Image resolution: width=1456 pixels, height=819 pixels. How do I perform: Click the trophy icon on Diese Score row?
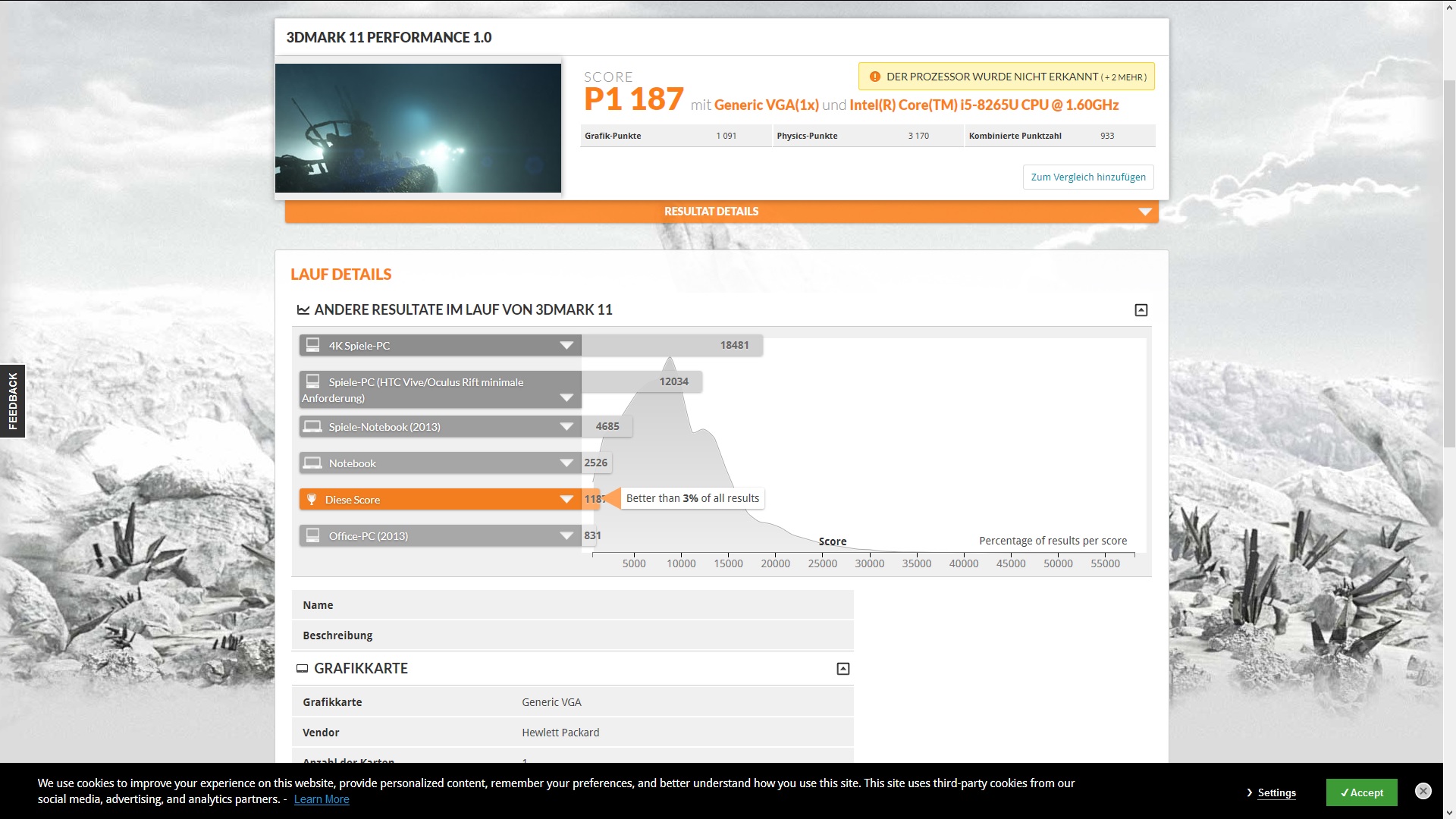(312, 499)
